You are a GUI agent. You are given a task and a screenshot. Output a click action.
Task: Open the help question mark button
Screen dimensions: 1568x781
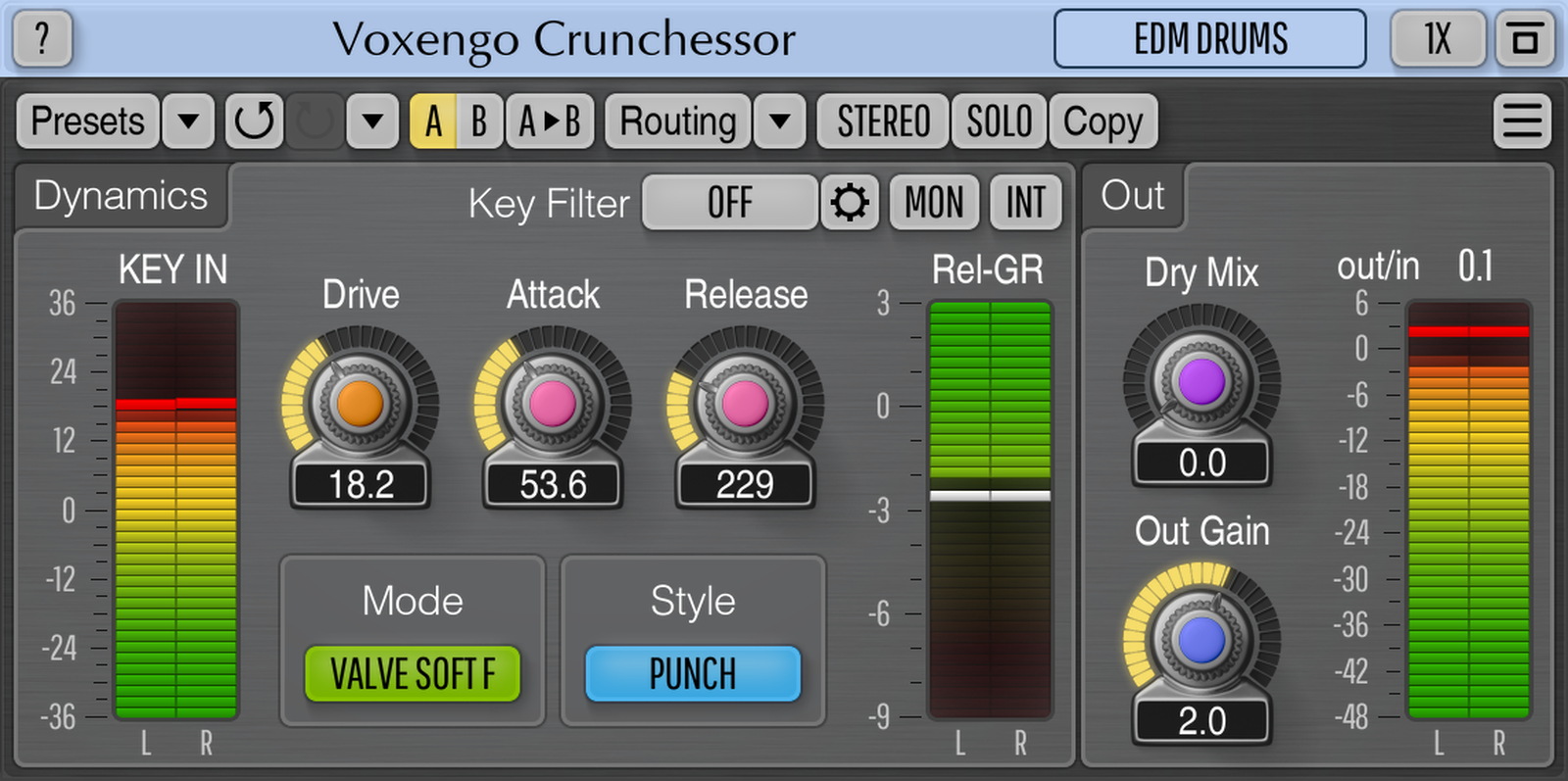42,39
